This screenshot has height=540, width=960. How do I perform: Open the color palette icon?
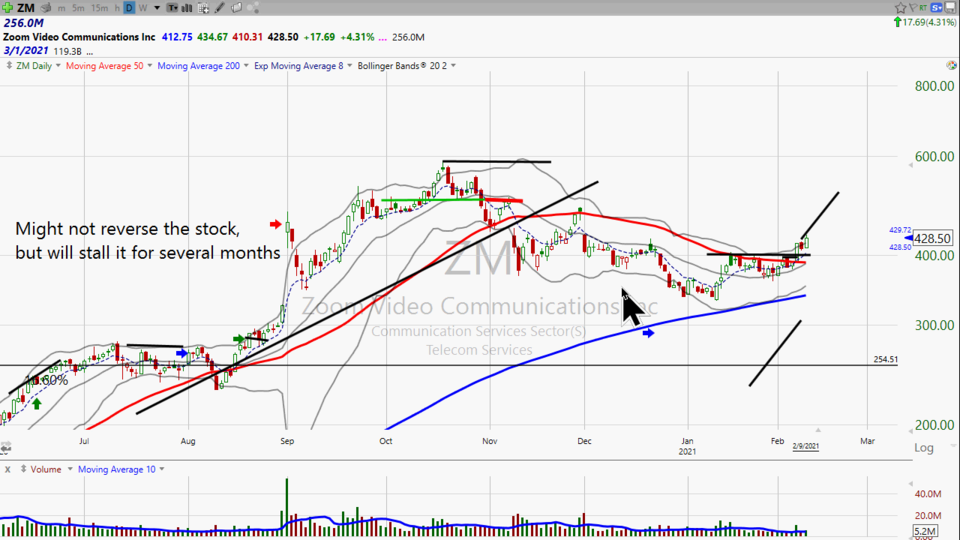pos(951,65)
